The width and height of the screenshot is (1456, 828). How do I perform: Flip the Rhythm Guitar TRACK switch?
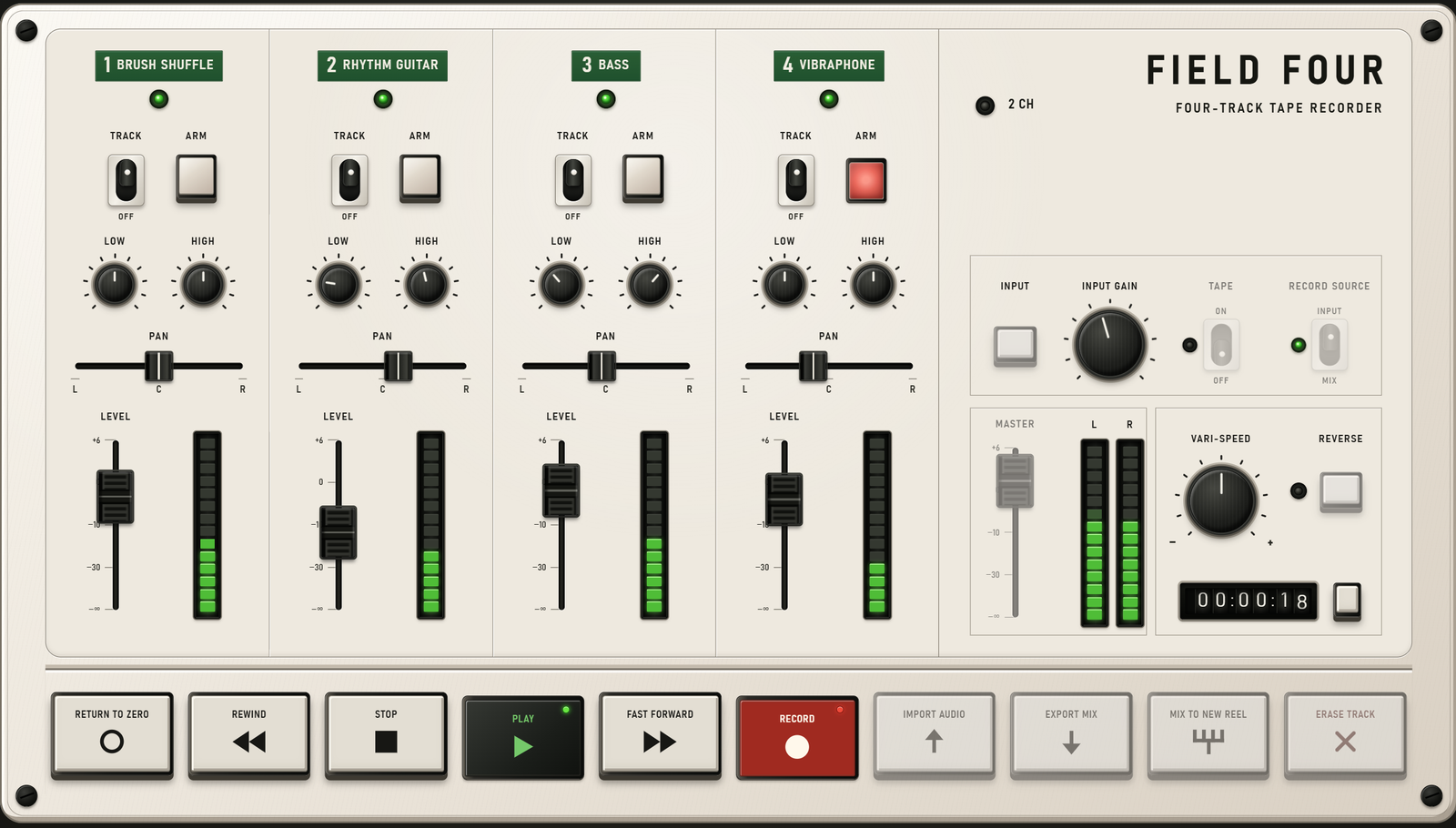coord(349,179)
